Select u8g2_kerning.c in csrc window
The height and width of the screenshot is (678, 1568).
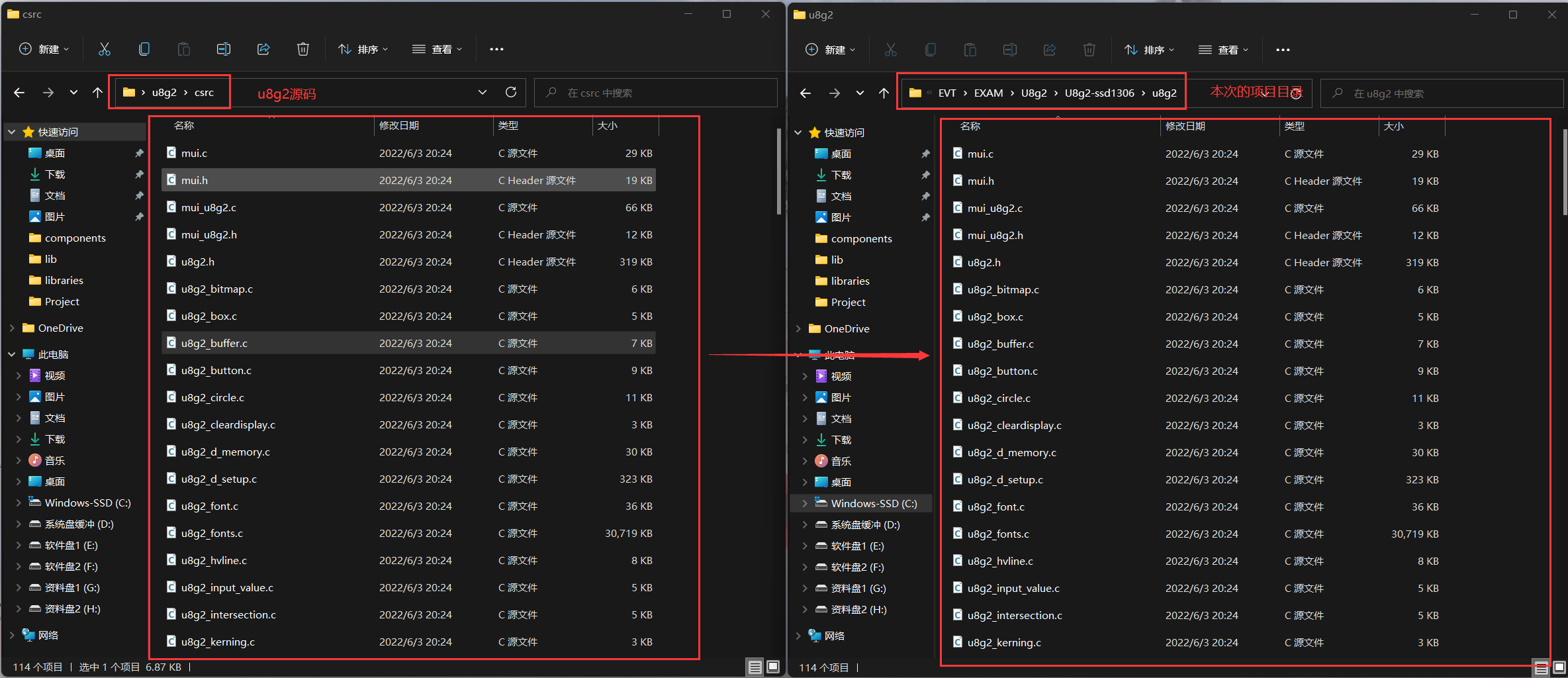coord(408,642)
